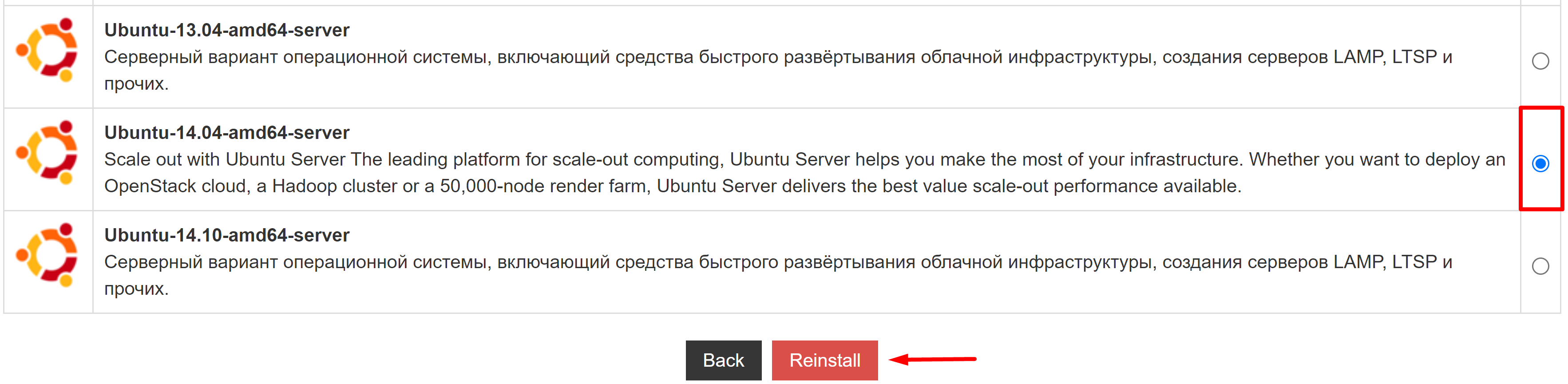Click the Ubuntu logo beside Ubuntu-14.10-amd64-server
This screenshot has width=1568, height=384.
48,255
